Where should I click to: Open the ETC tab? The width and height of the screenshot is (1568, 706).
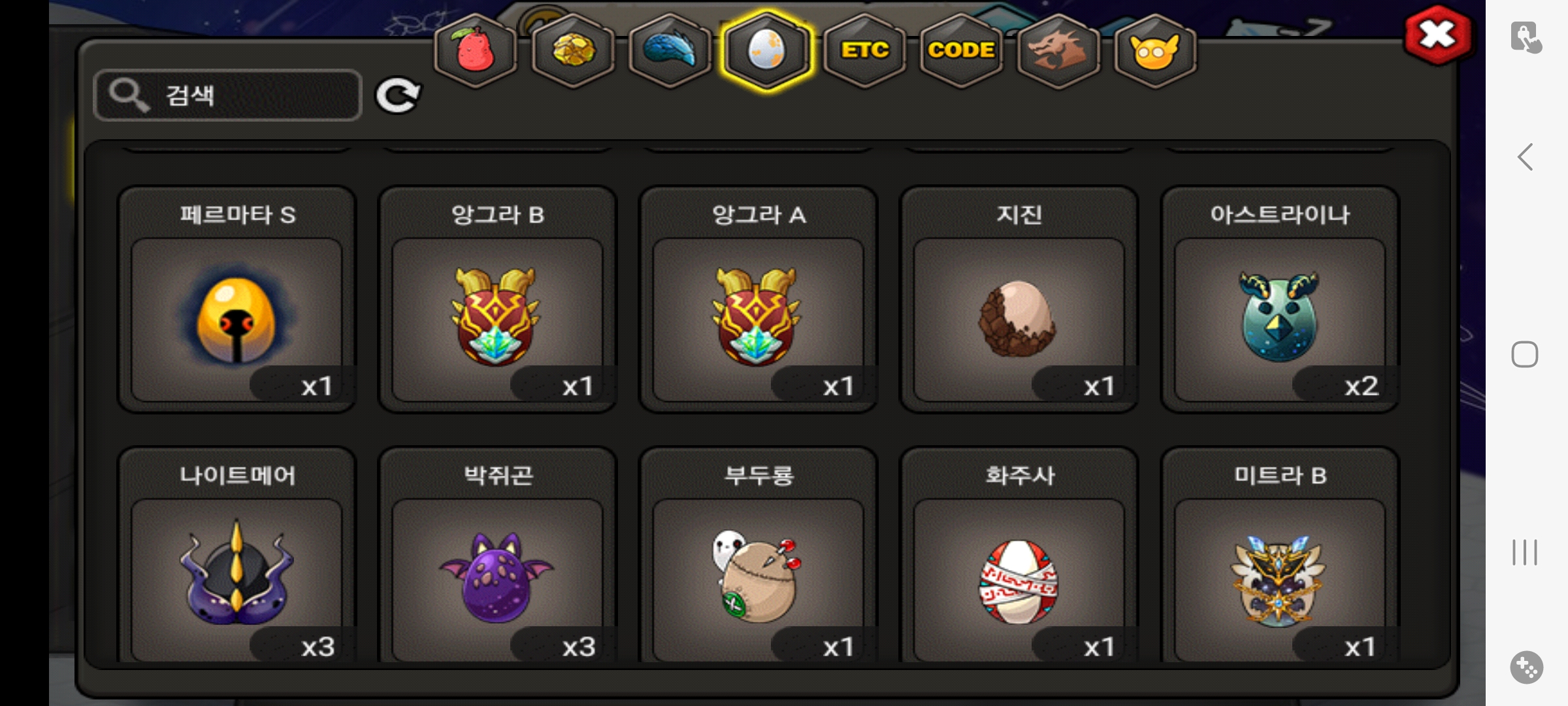(864, 50)
